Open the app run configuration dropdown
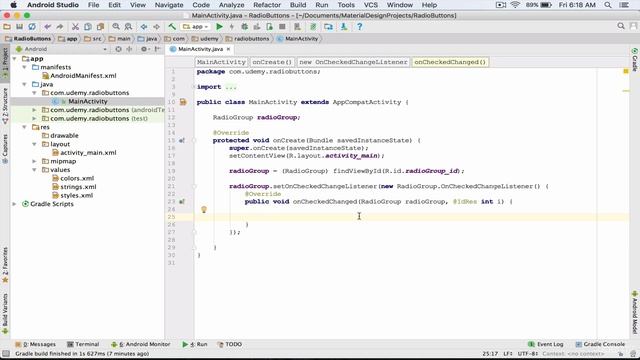Viewport: 640px width, 360px height. tap(196, 27)
